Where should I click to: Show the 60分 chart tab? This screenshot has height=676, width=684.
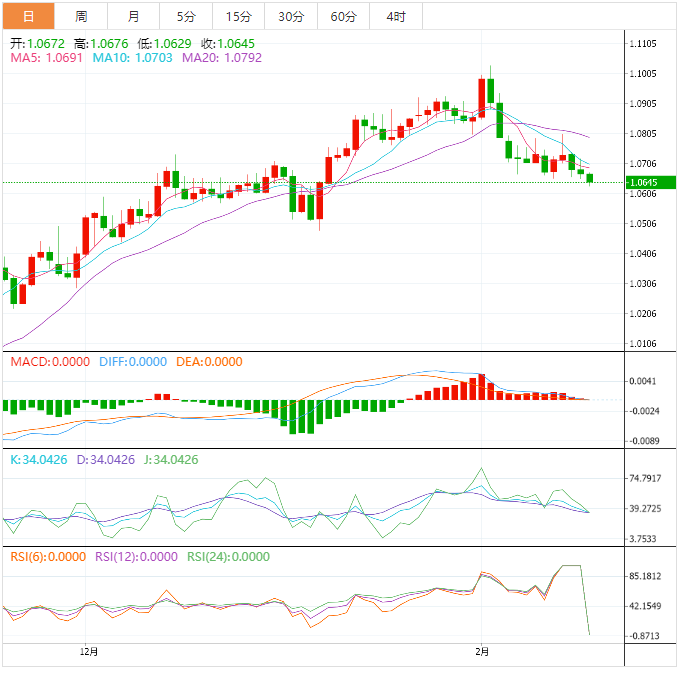pyautogui.click(x=343, y=16)
